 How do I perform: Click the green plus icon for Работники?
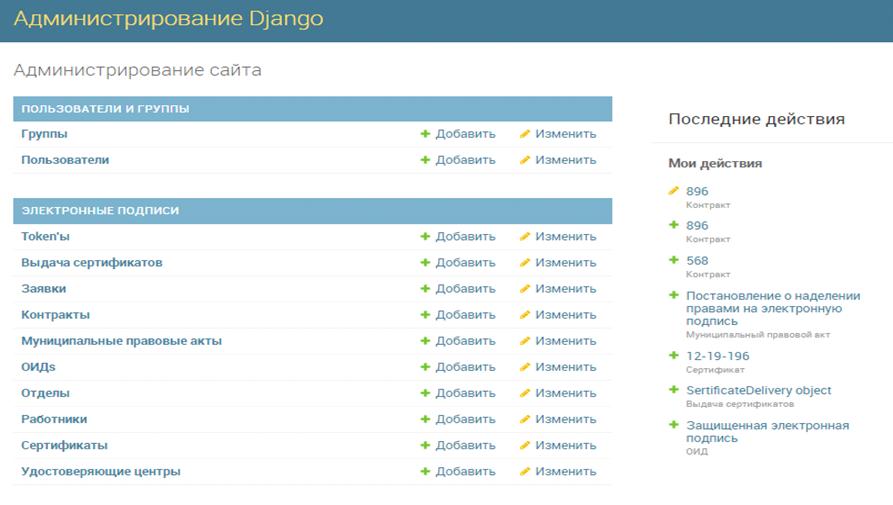425,419
